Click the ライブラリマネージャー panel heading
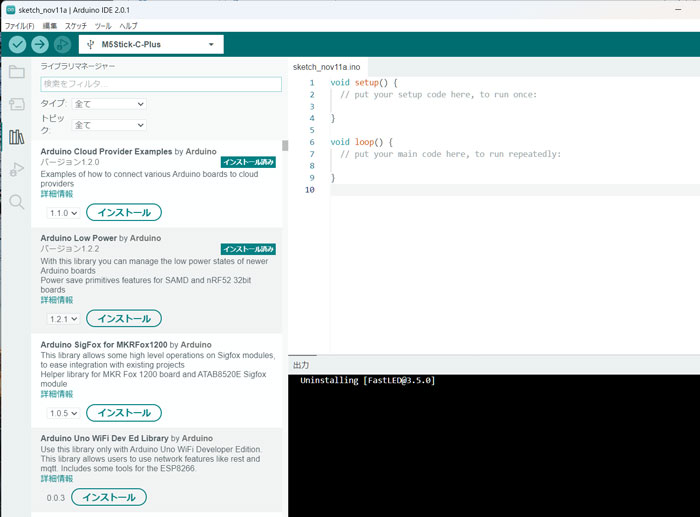The height and width of the screenshot is (517, 700). click(x=78, y=67)
